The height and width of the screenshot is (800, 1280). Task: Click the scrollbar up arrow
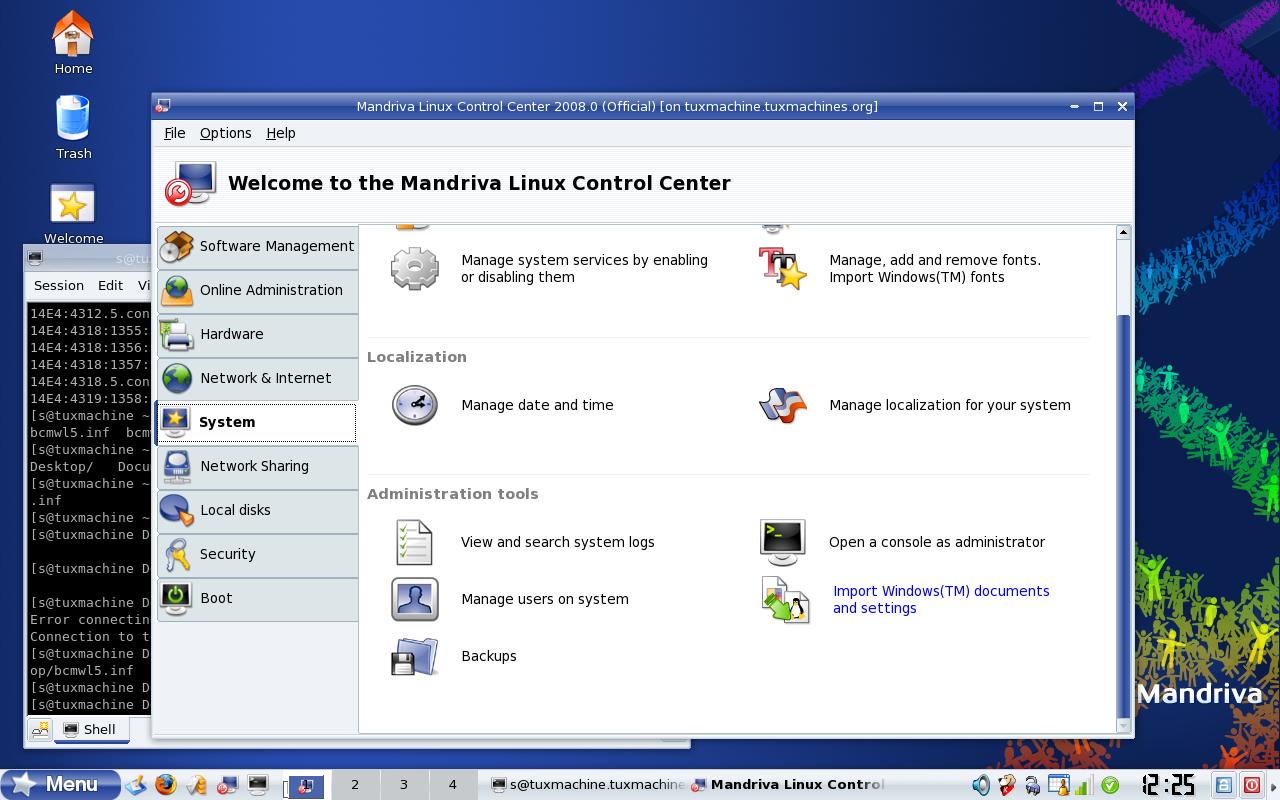click(x=1123, y=232)
